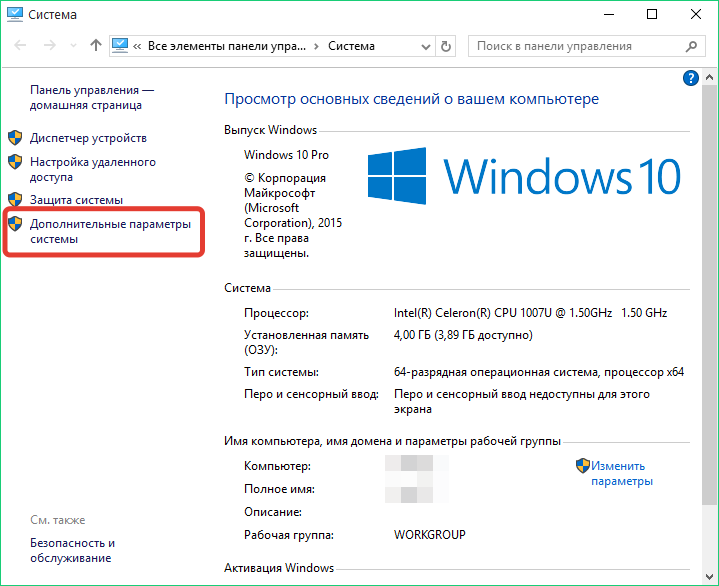Image resolution: width=719 pixels, height=586 pixels.
Task: Click the breadcrumb chevron before Система
Action: click(316, 46)
